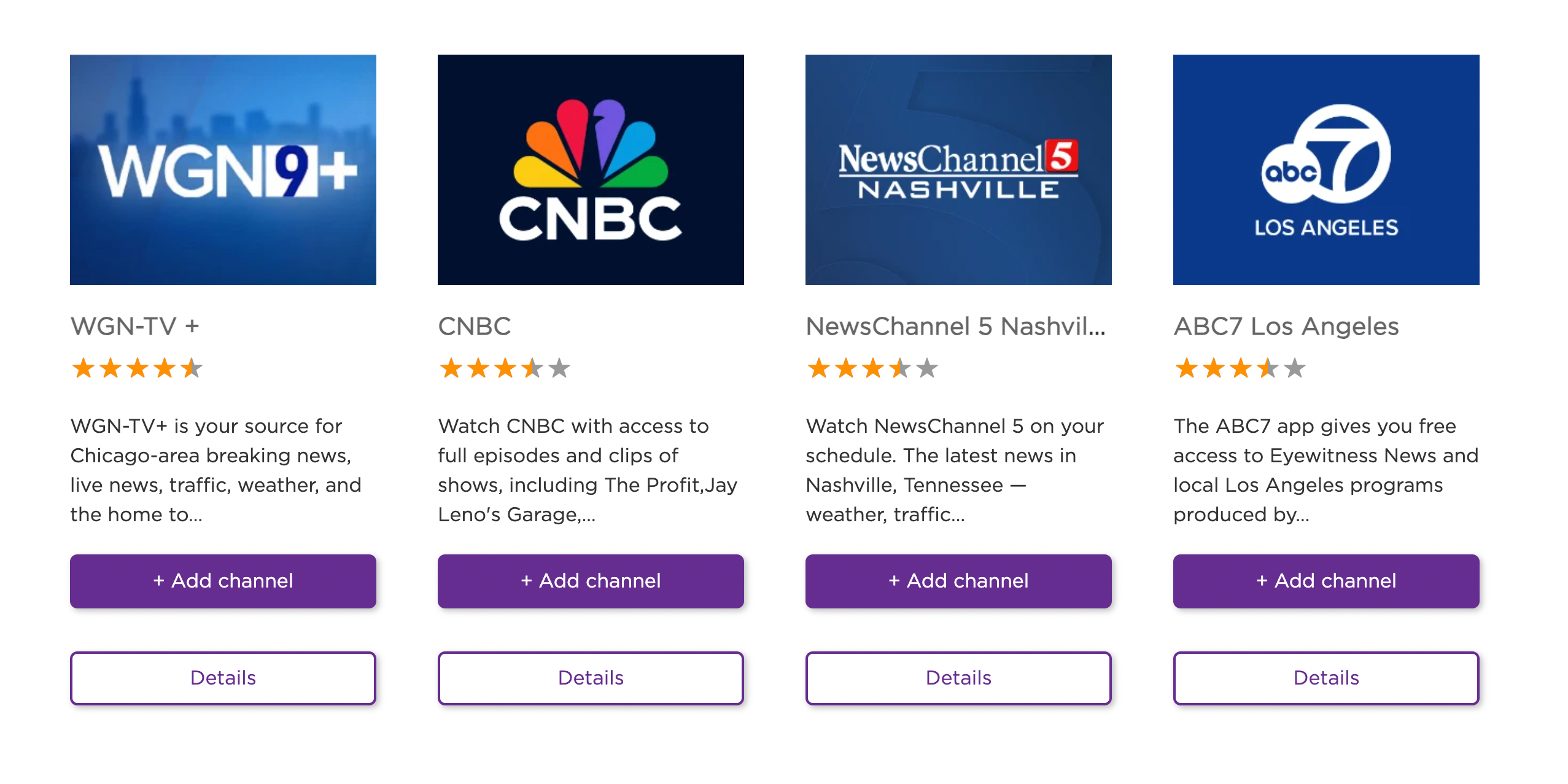The height and width of the screenshot is (784, 1568).
Task: Add the ABC7 Los Angeles channel
Action: point(1326,581)
